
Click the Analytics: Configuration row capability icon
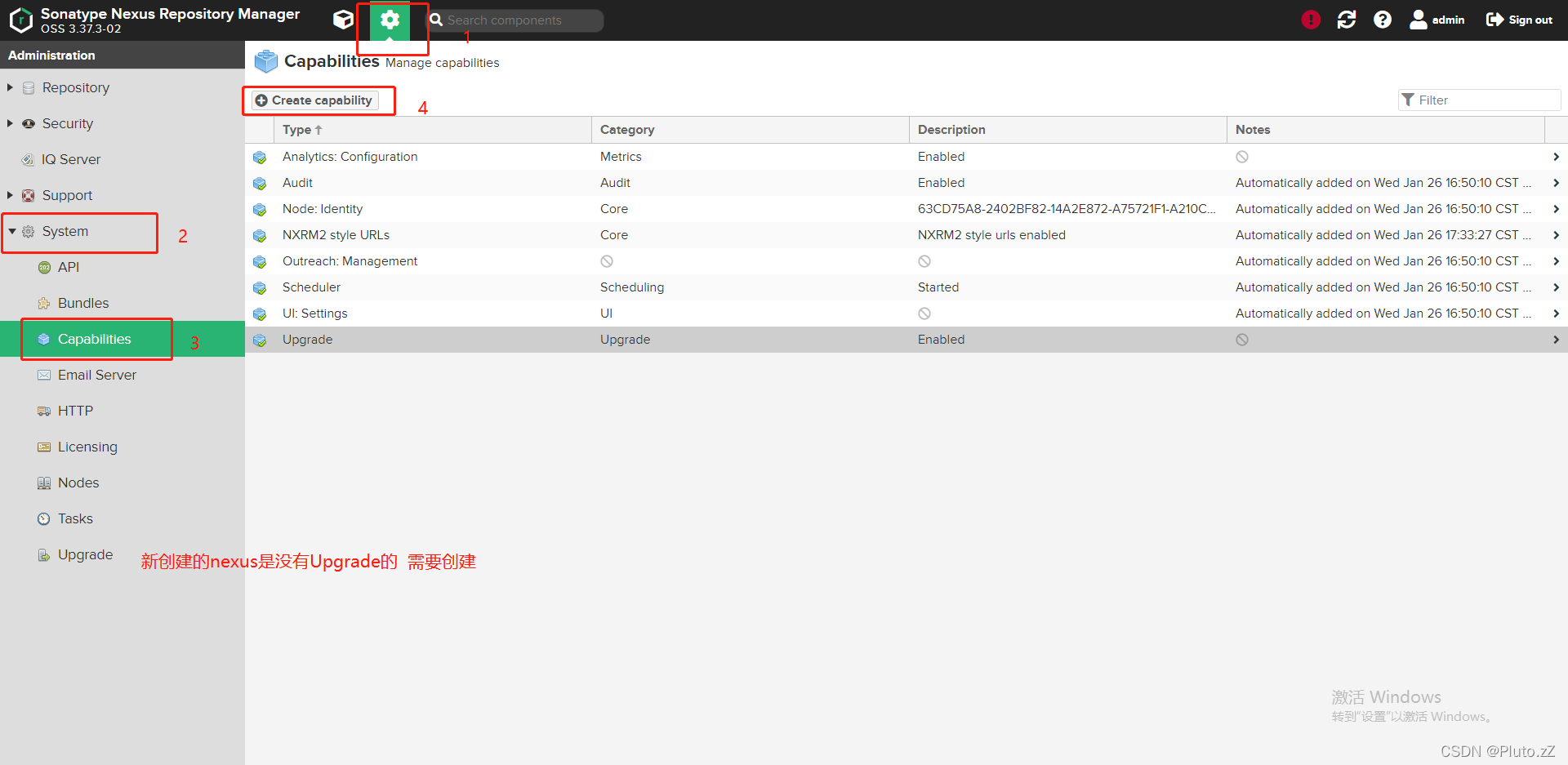pos(260,158)
